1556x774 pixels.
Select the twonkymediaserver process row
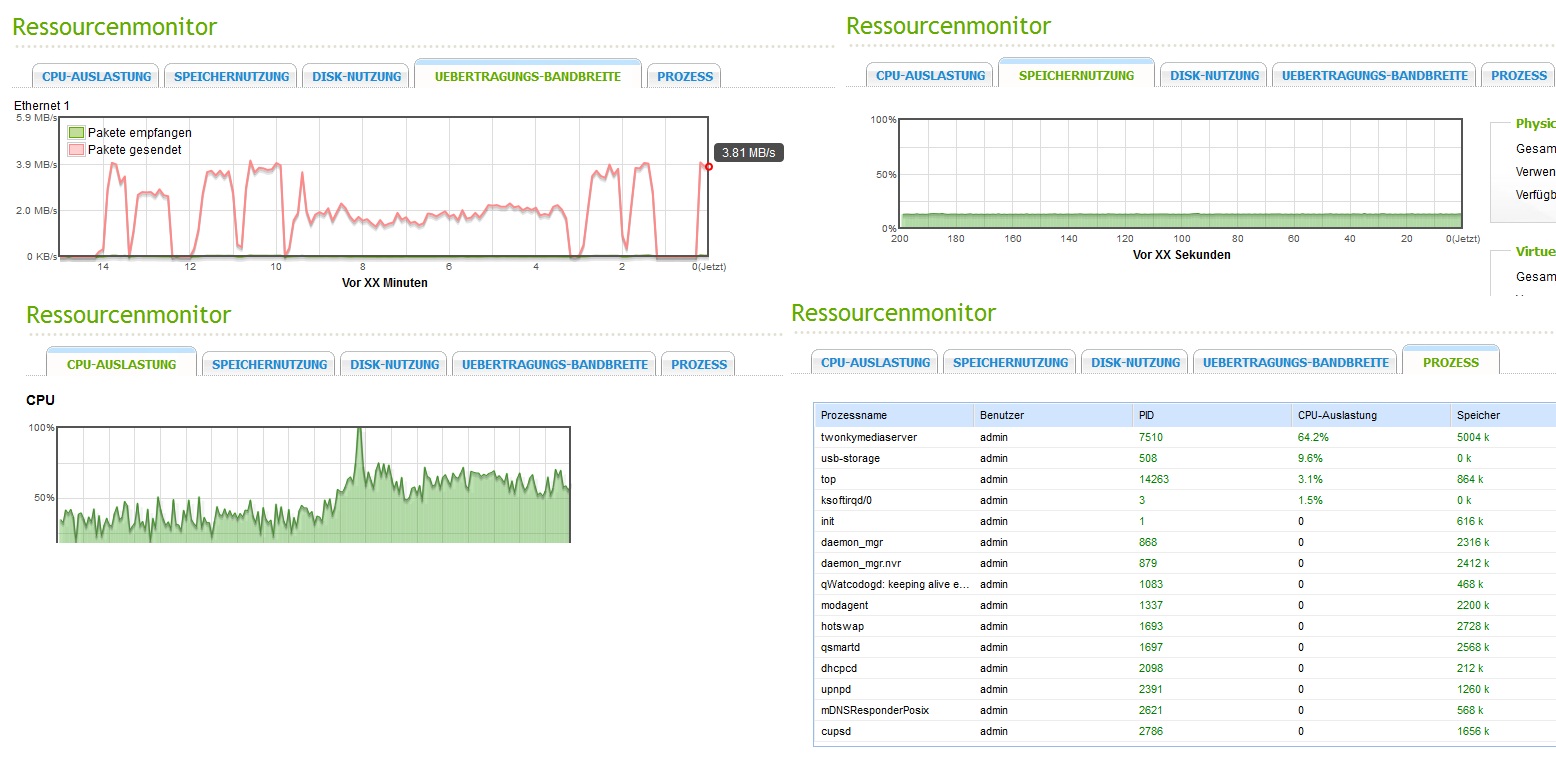click(x=1185, y=437)
